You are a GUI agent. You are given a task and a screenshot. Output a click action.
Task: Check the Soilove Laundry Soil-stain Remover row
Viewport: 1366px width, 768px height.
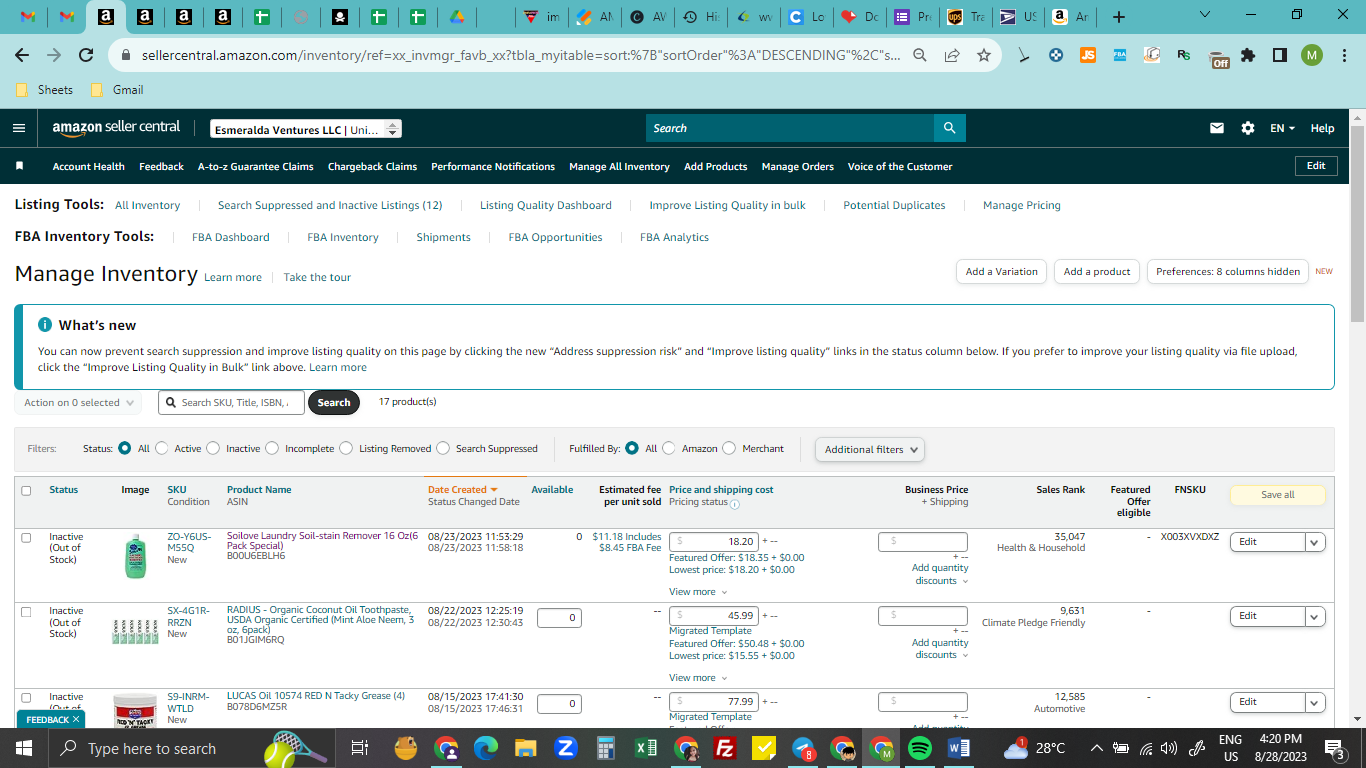[26, 537]
